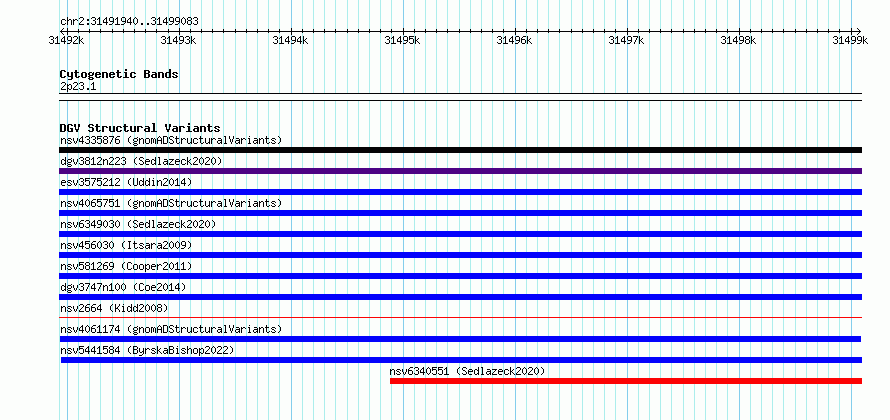Open the nsv4335876 gnomAD variant label
The image size is (890, 420).
[171, 140]
